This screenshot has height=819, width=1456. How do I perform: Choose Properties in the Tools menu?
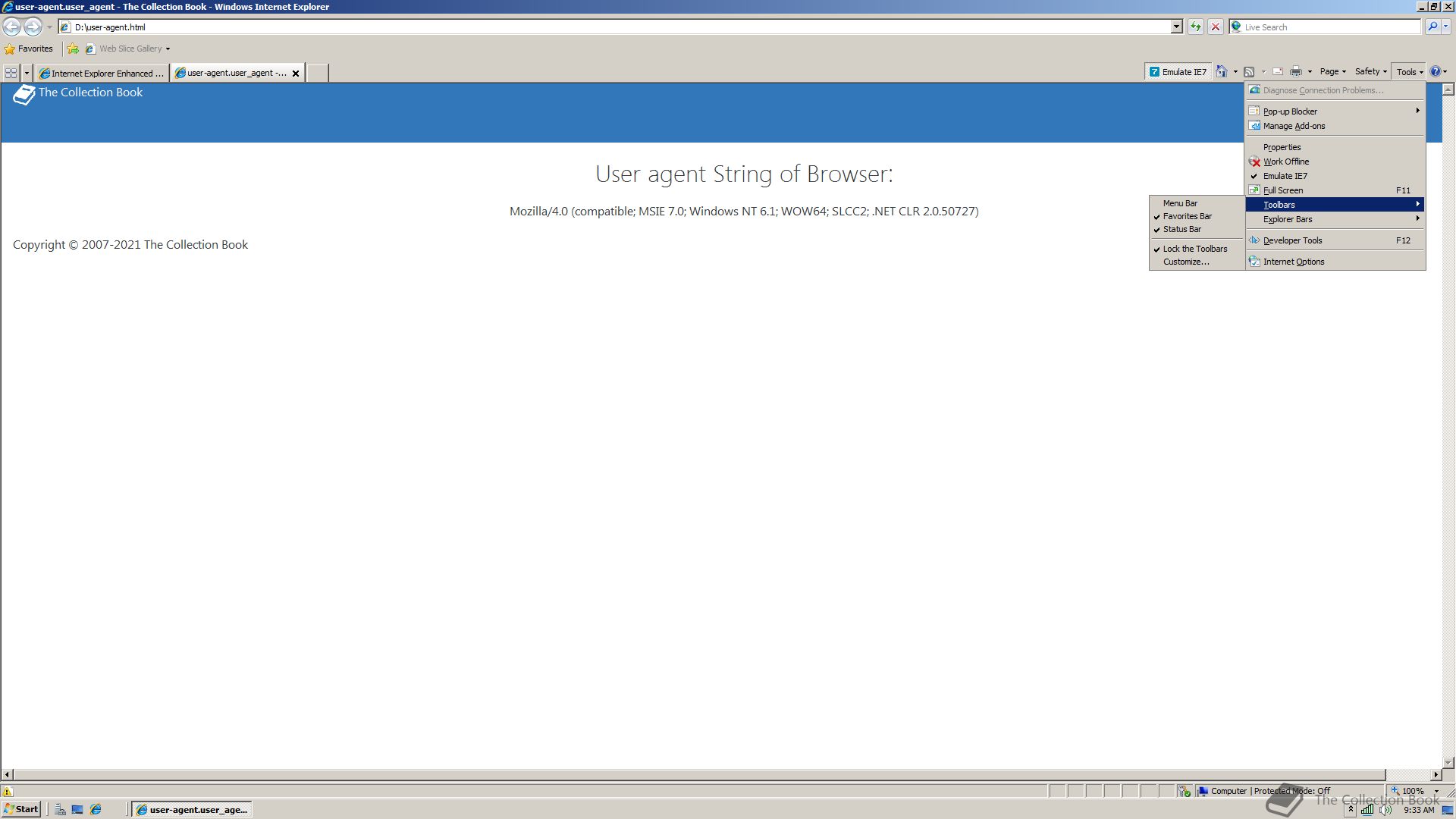[1335, 147]
